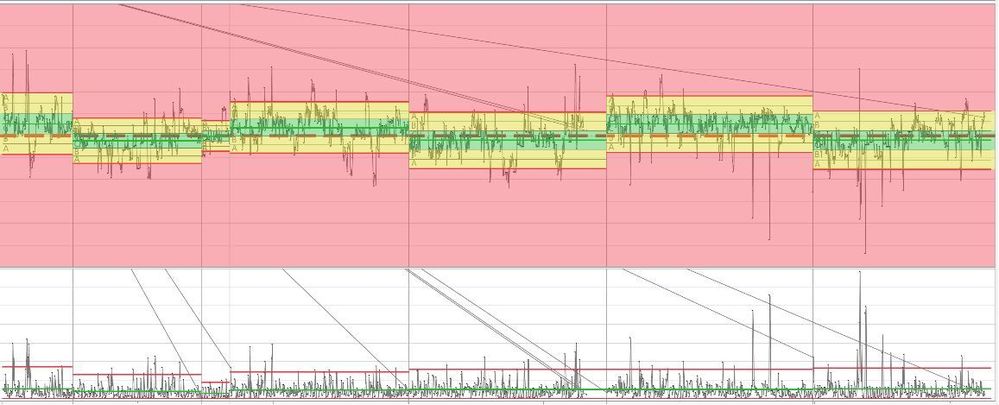This screenshot has width=999, height=405.
Task: Select the tallest upward spike in upper chart's last stage
Action: coord(859,102)
